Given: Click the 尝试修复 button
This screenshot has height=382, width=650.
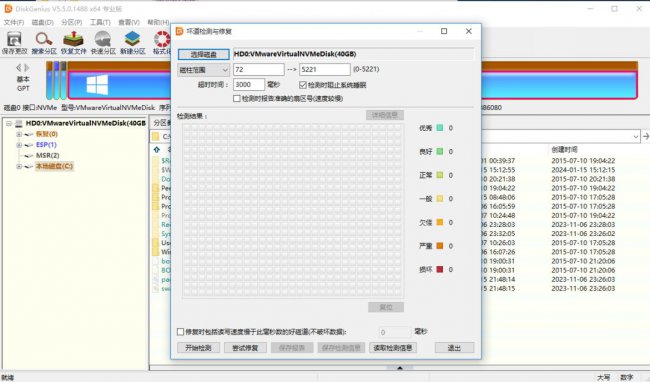Looking at the screenshot, I should pyautogui.click(x=245, y=348).
